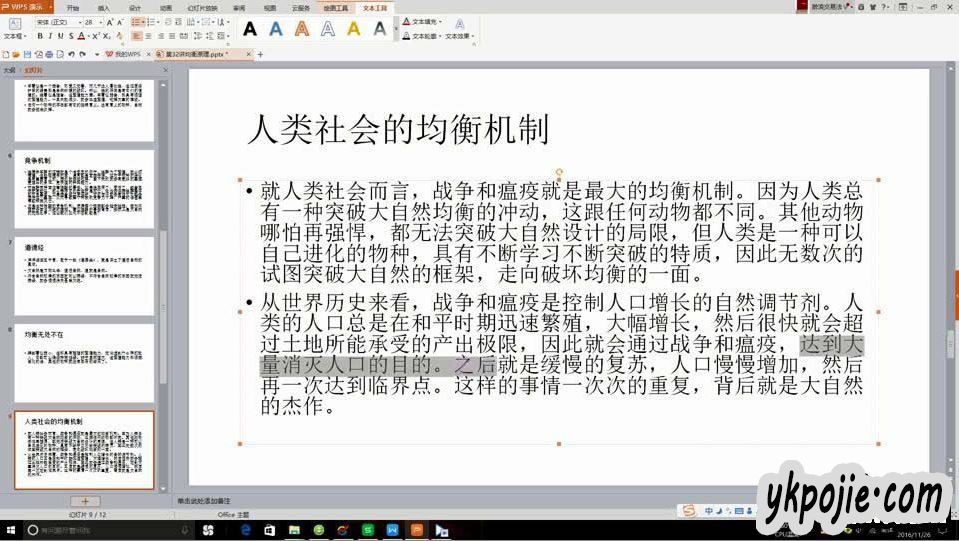Apply superscript formatting
This screenshot has height=541, width=959.
[99, 36]
